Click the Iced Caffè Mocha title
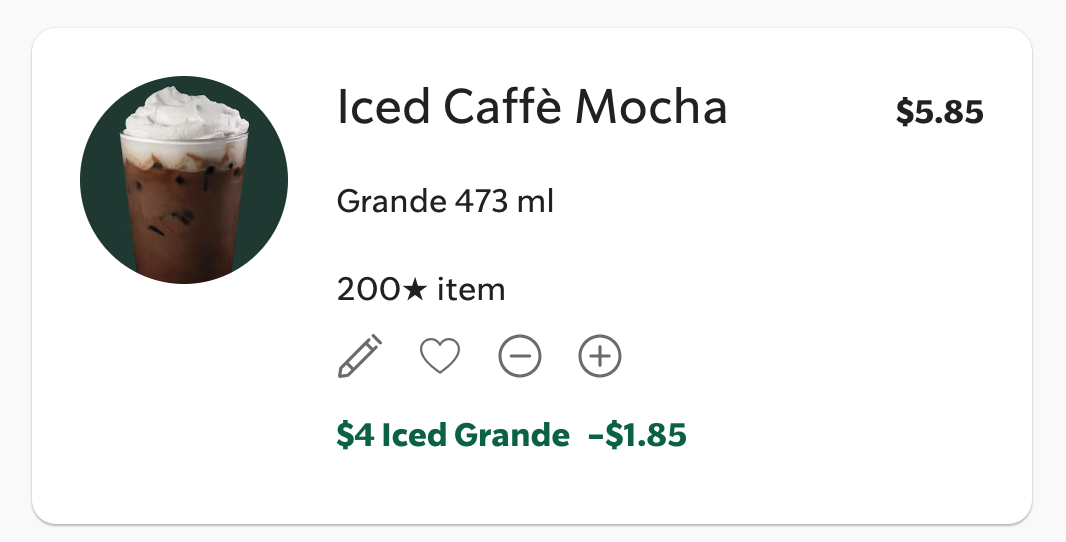This screenshot has height=542, width=1066. (532, 108)
